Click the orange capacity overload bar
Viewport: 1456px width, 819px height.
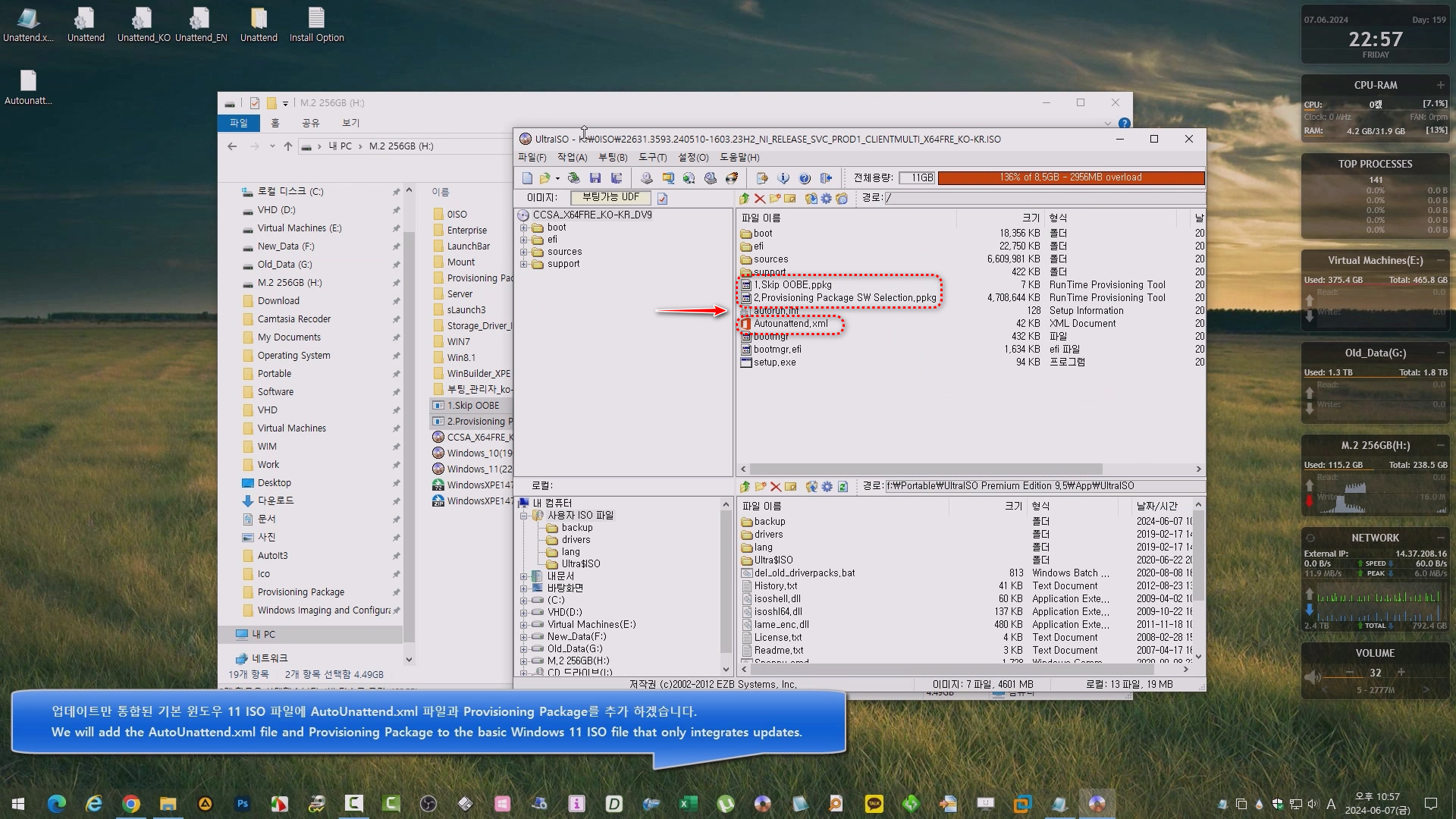point(1070,177)
